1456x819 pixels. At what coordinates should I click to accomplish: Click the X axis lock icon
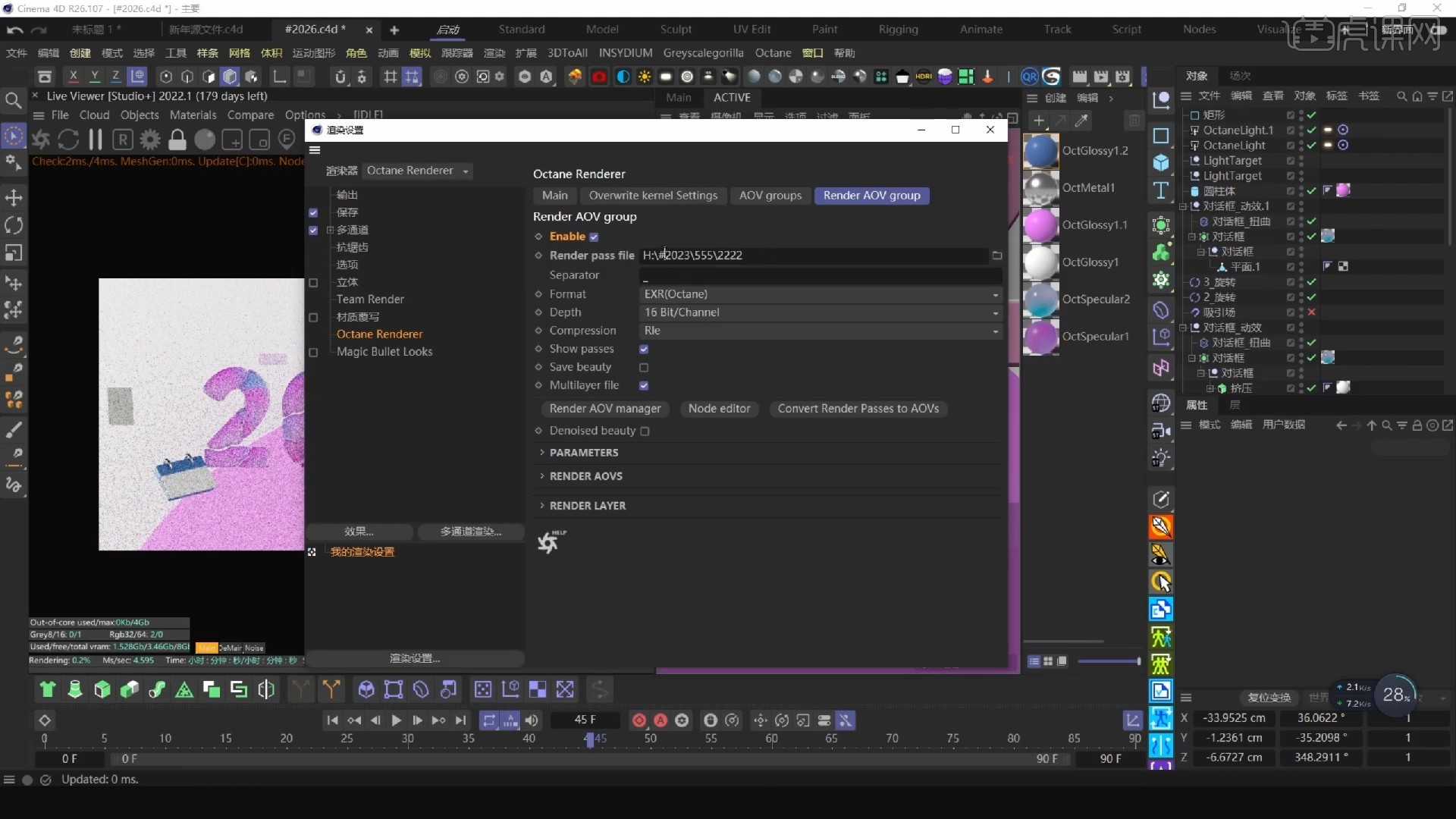click(x=74, y=77)
